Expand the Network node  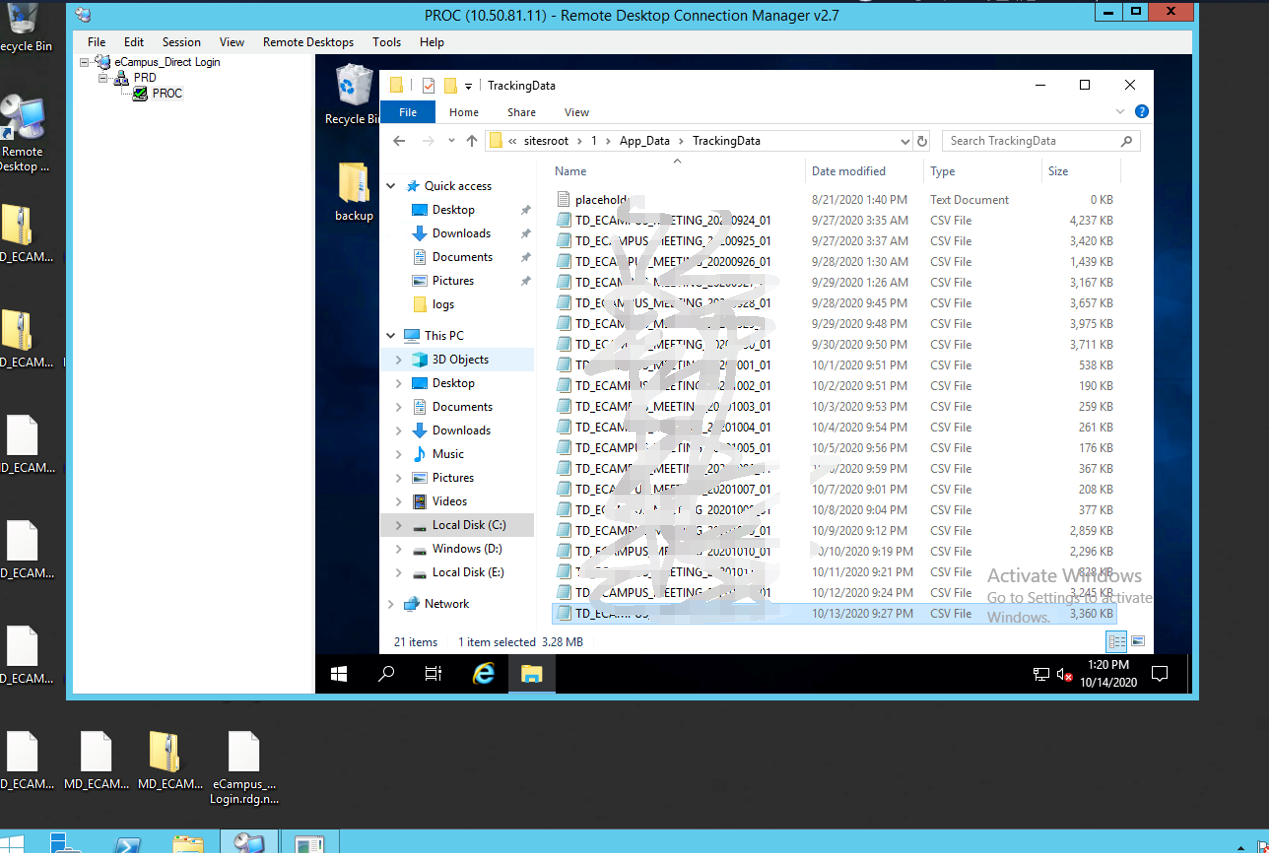(391, 604)
